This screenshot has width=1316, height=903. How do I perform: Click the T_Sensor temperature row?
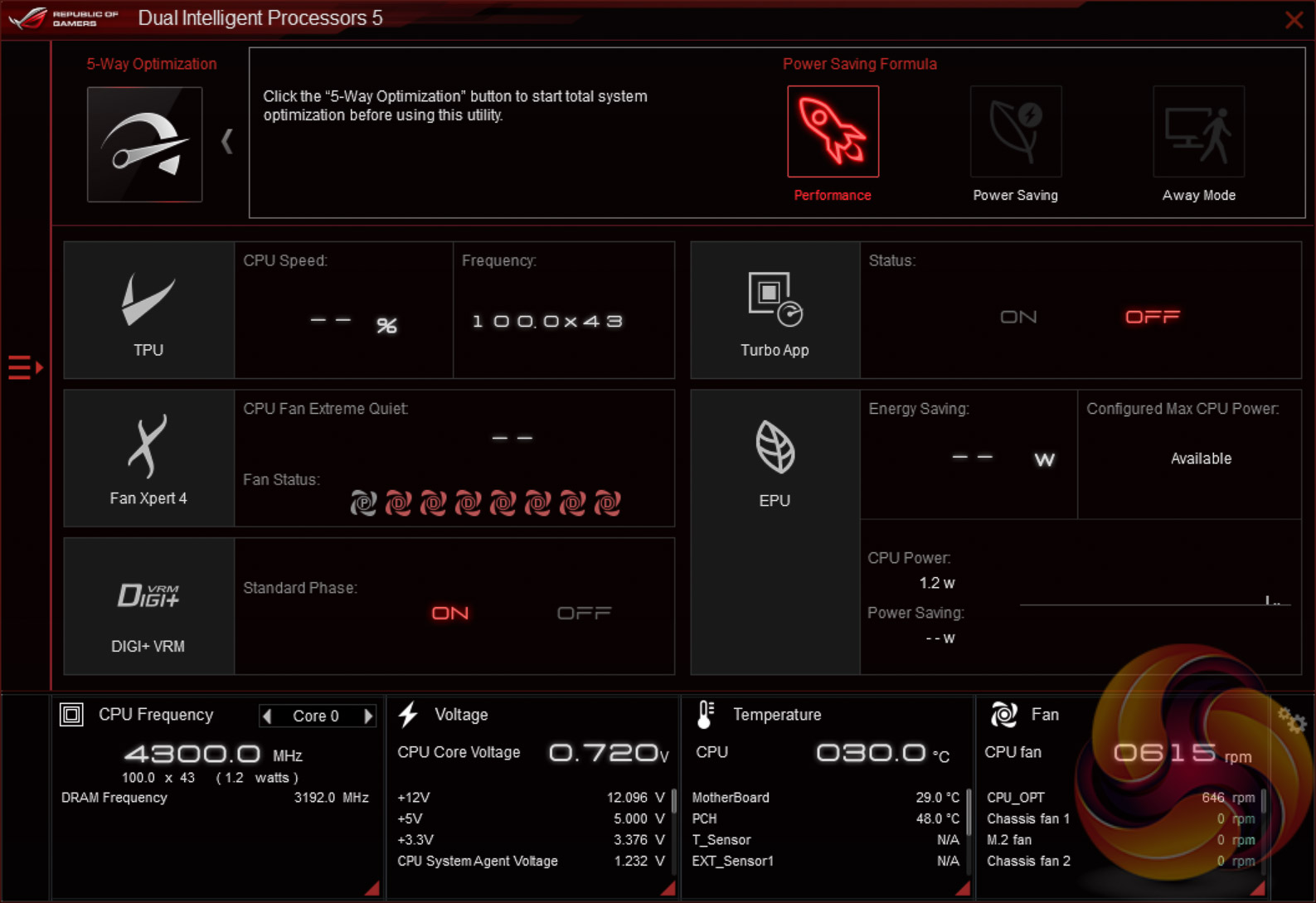826,840
